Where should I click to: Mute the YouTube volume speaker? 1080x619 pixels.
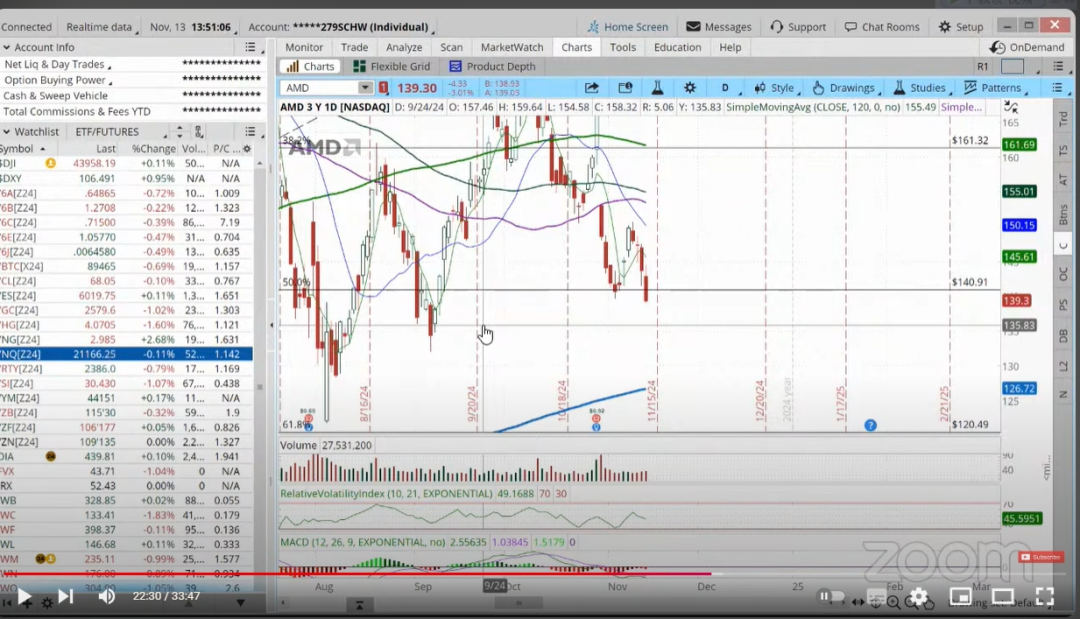(107, 596)
